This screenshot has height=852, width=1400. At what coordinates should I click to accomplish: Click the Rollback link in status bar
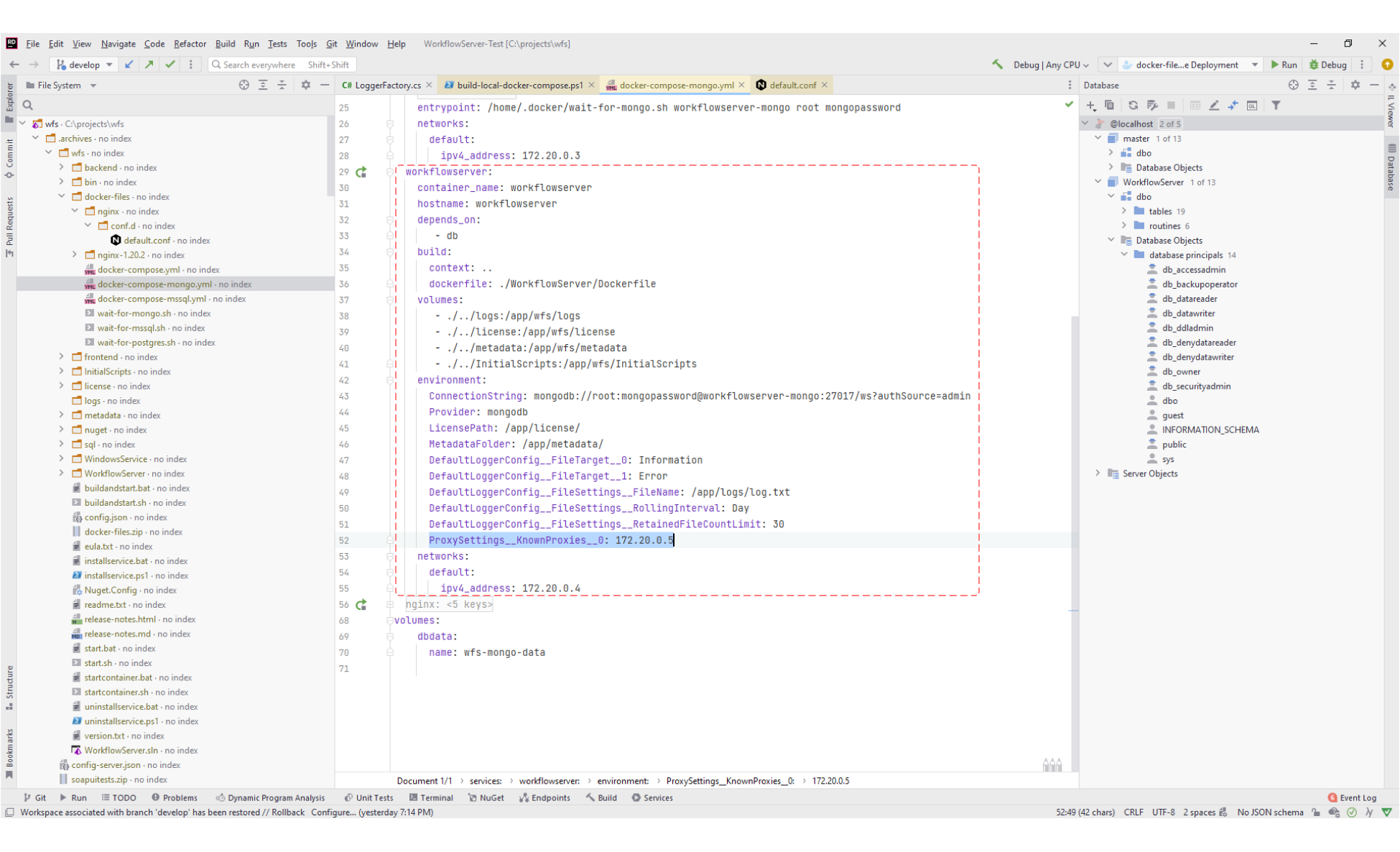click(x=288, y=812)
